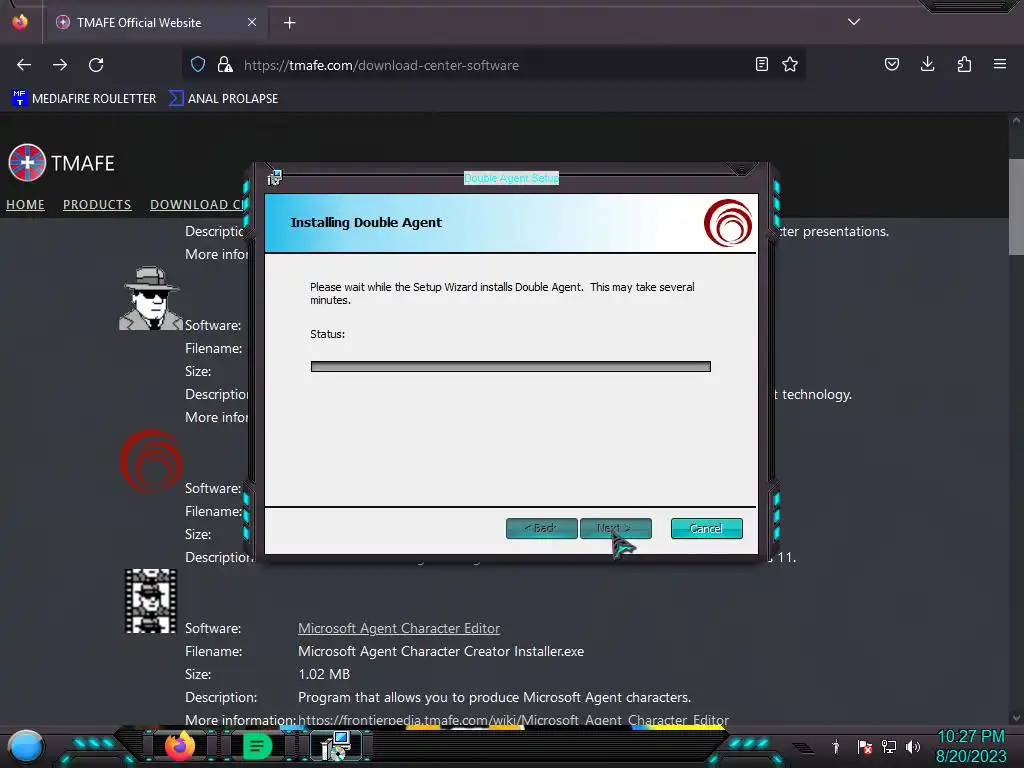Open the Save to Pocket icon

coord(891,65)
